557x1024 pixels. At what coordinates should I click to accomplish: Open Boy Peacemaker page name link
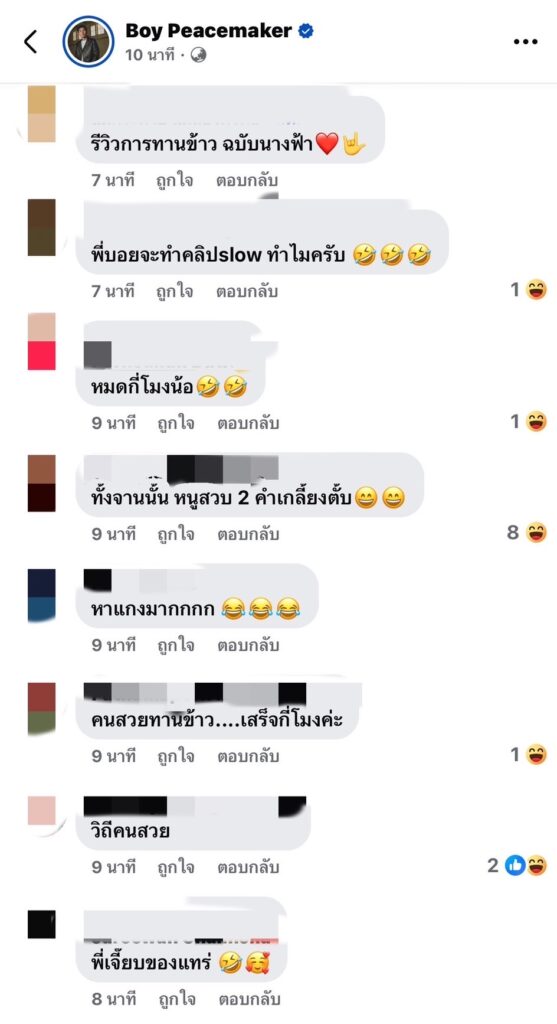pos(208,30)
